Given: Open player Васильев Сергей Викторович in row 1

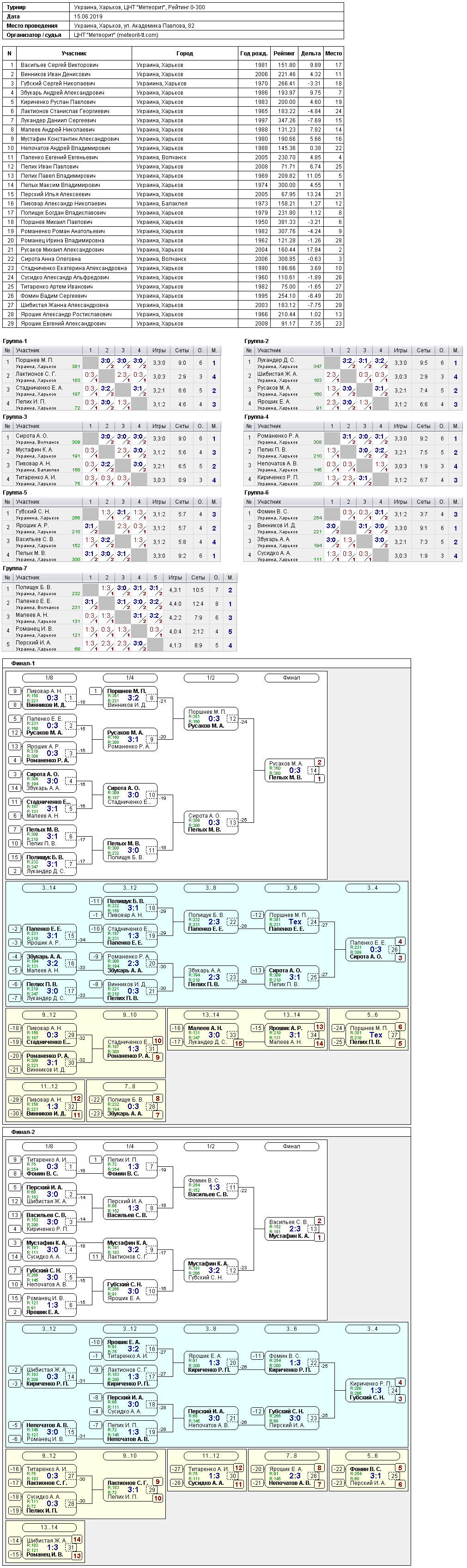Looking at the screenshot, I should pyautogui.click(x=59, y=65).
